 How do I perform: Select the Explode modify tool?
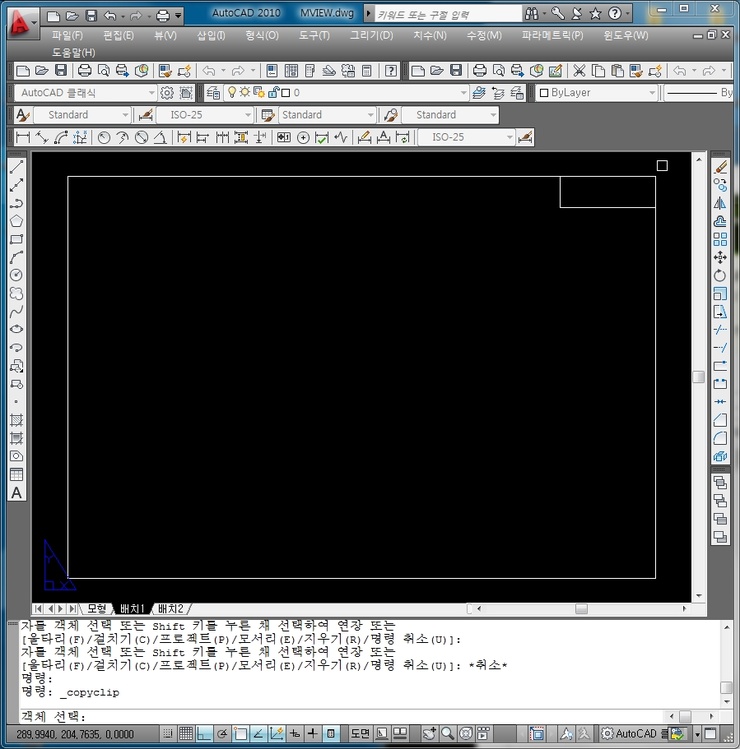click(x=720, y=456)
